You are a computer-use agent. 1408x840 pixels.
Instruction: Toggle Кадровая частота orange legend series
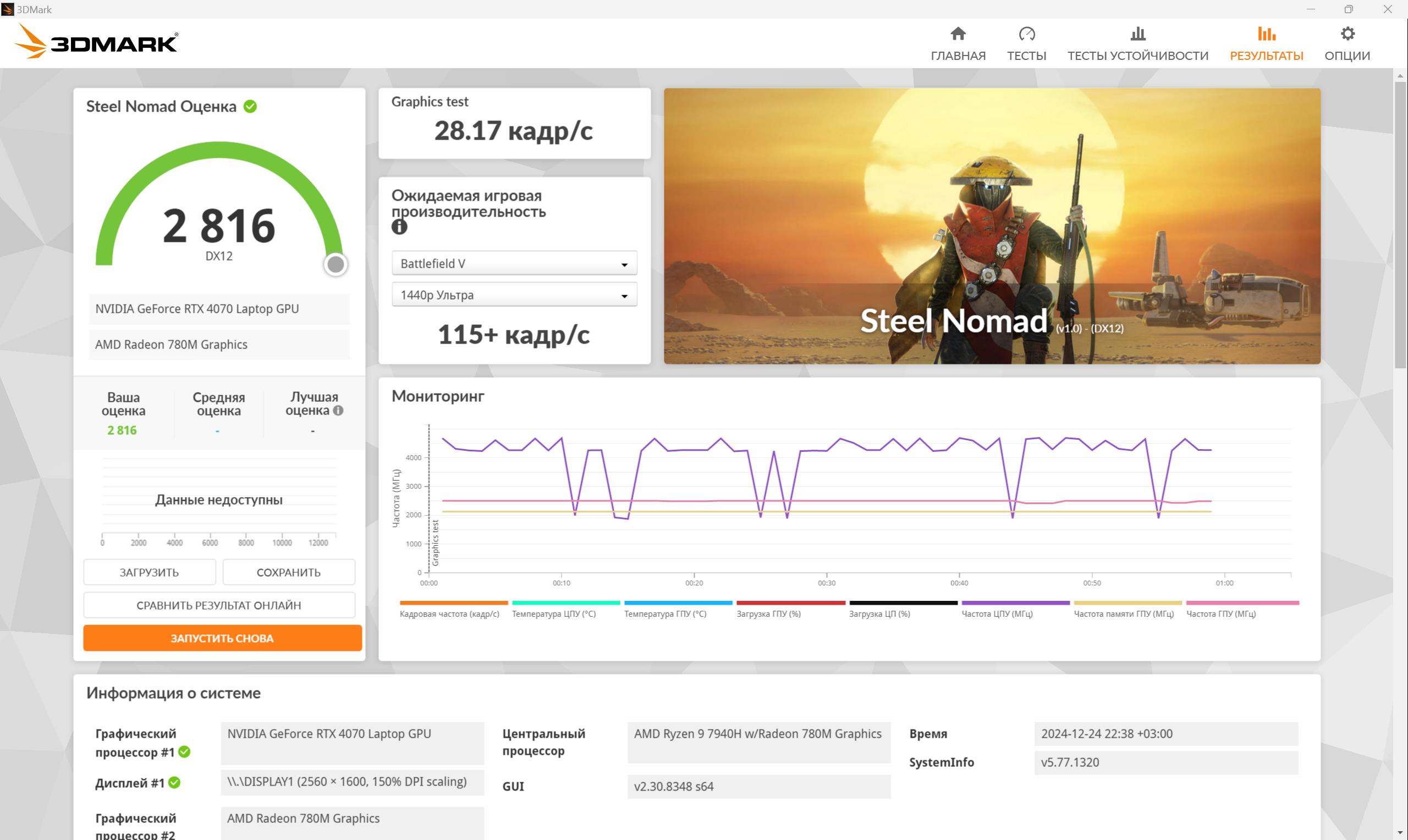454,609
